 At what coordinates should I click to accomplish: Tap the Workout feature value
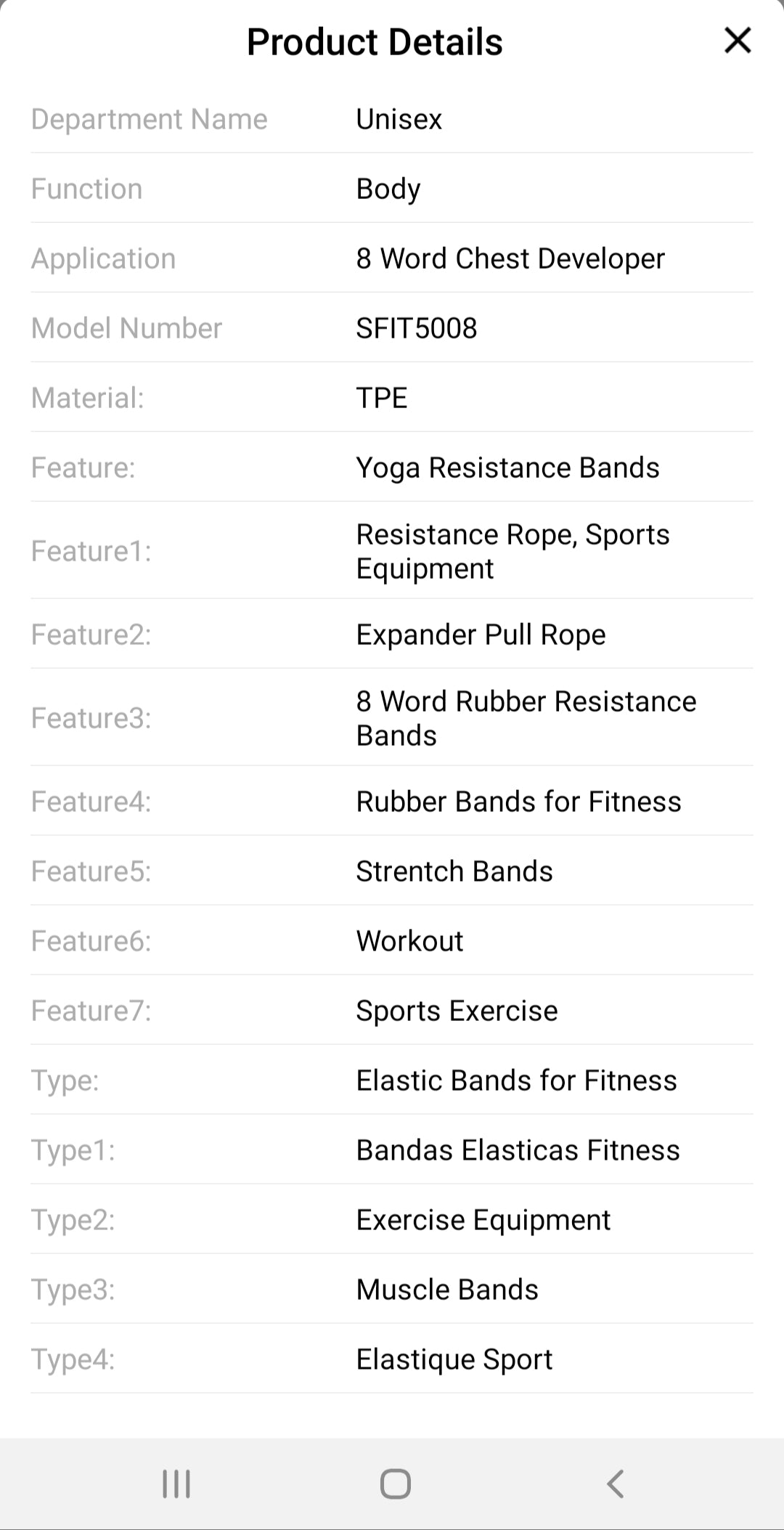coord(409,941)
